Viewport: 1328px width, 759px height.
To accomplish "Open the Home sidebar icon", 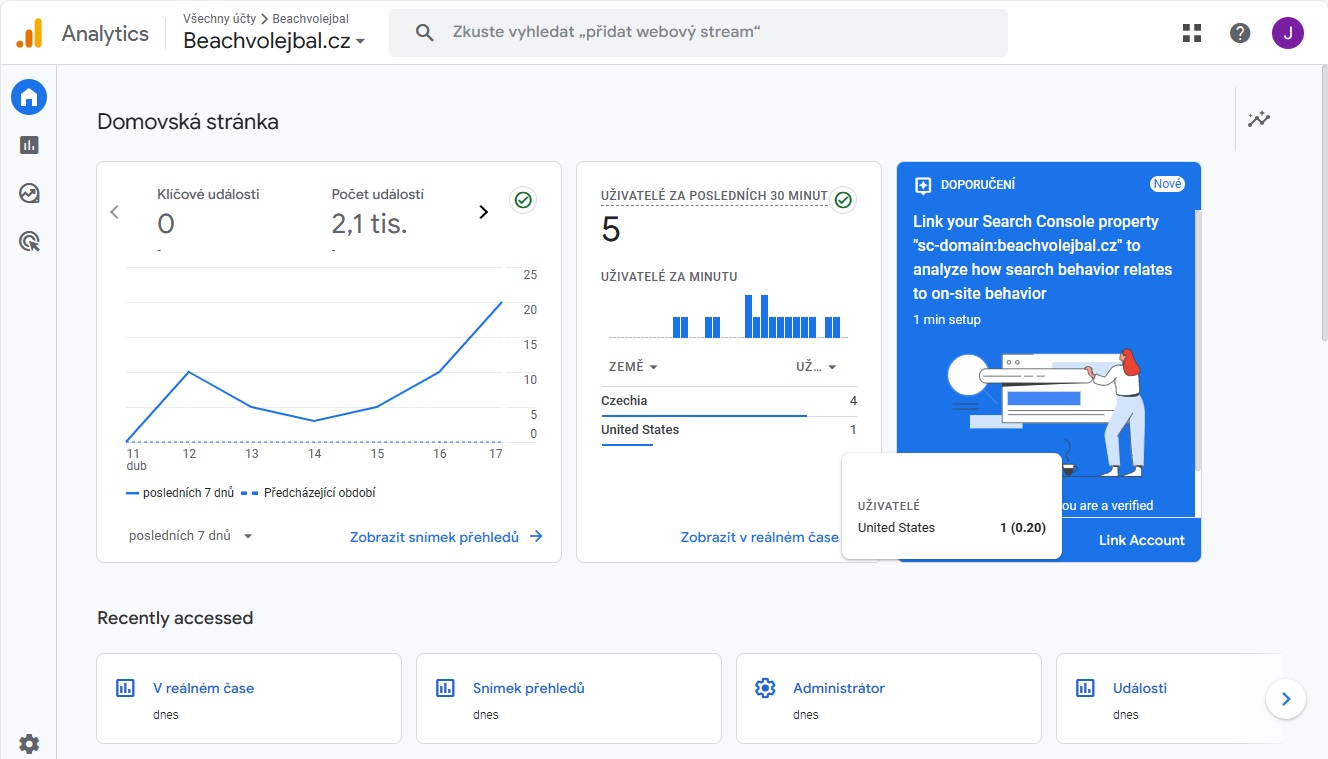I will [x=29, y=97].
